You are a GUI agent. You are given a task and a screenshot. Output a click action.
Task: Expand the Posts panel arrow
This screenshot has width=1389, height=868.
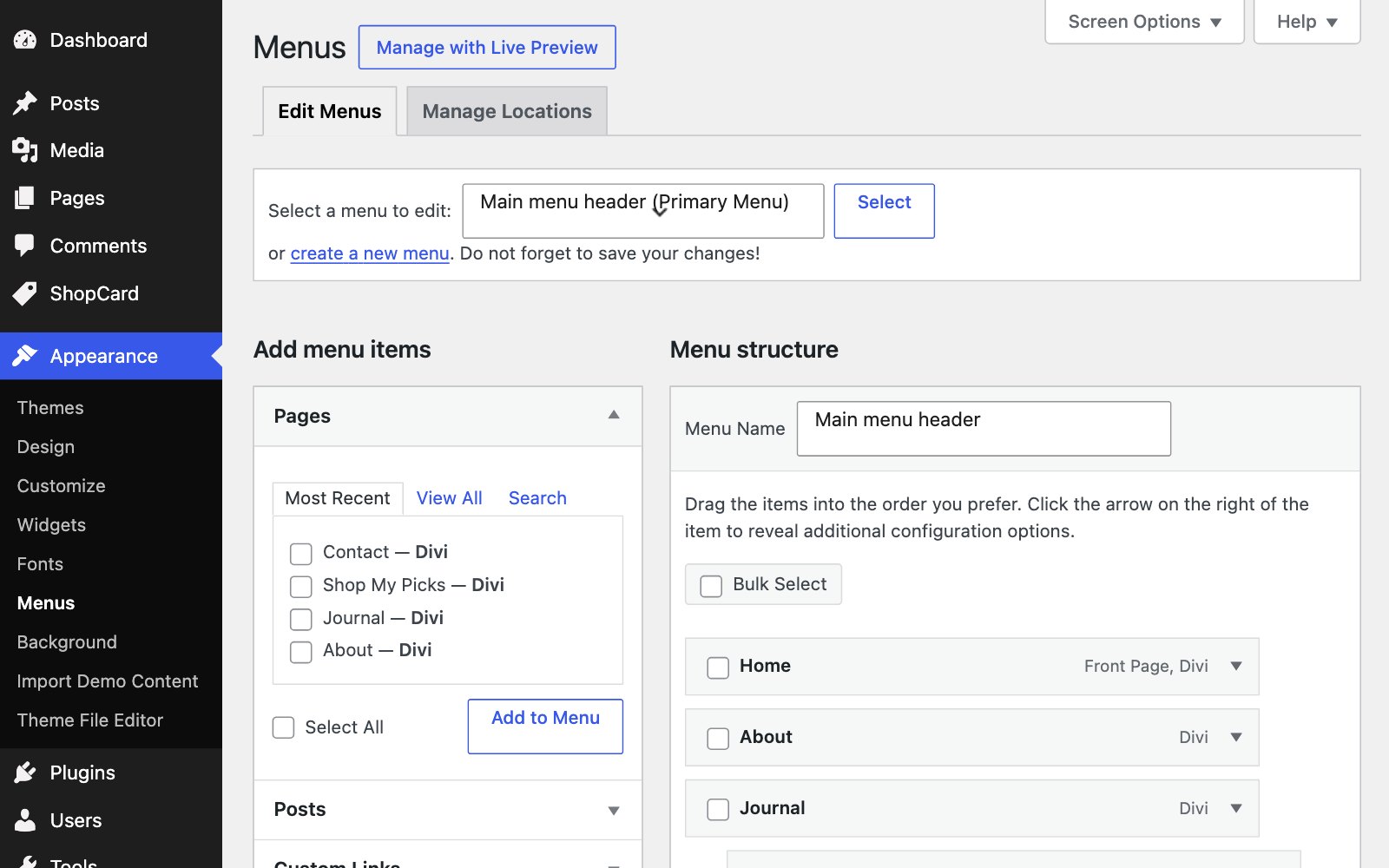(x=614, y=811)
